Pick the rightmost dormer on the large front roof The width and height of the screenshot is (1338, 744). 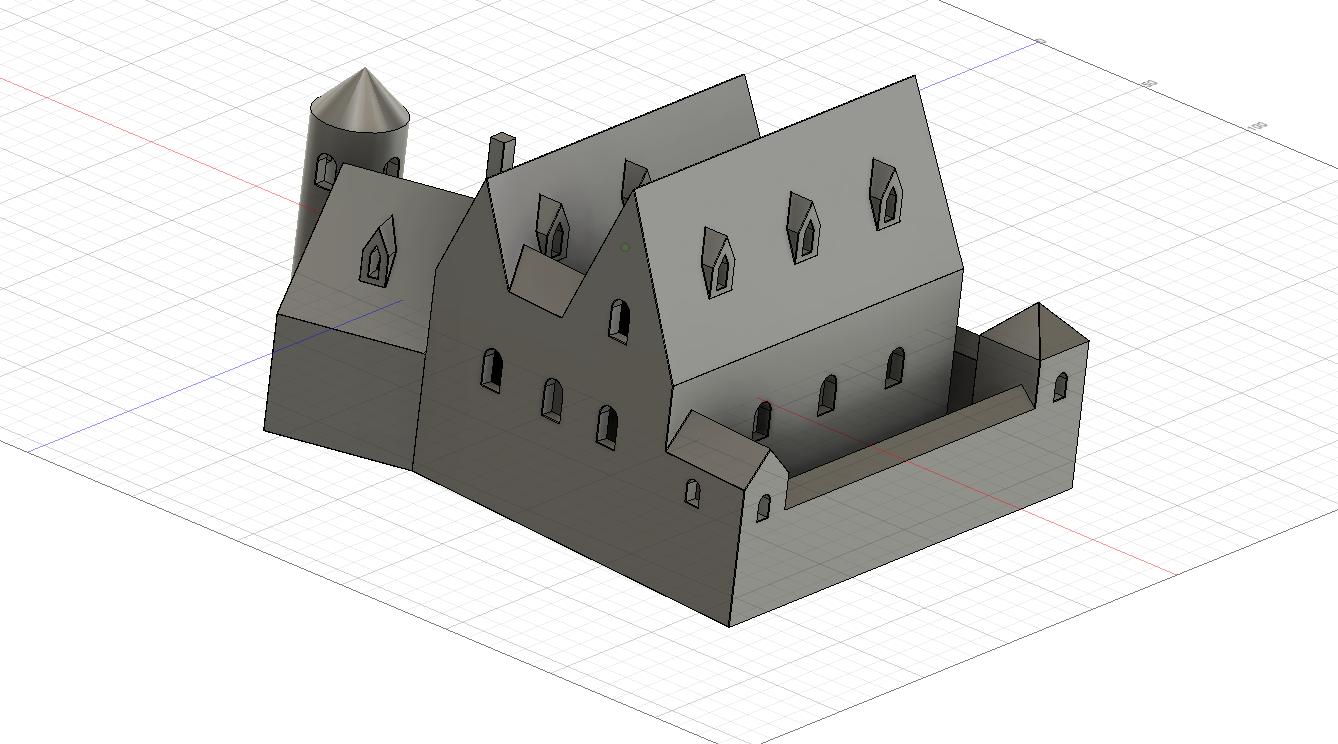click(885, 193)
